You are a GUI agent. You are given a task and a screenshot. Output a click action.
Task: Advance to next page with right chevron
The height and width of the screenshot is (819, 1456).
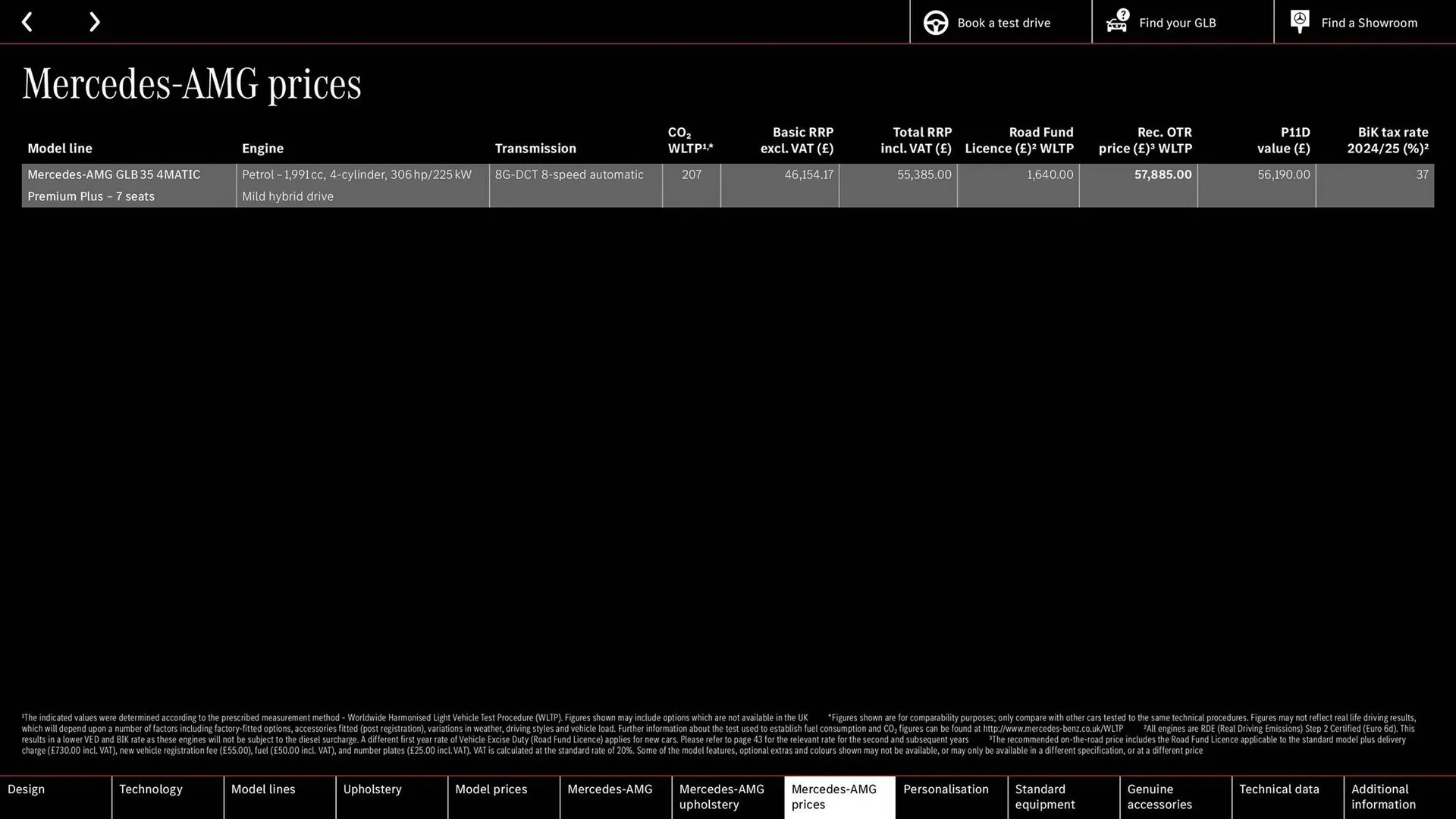point(94,21)
